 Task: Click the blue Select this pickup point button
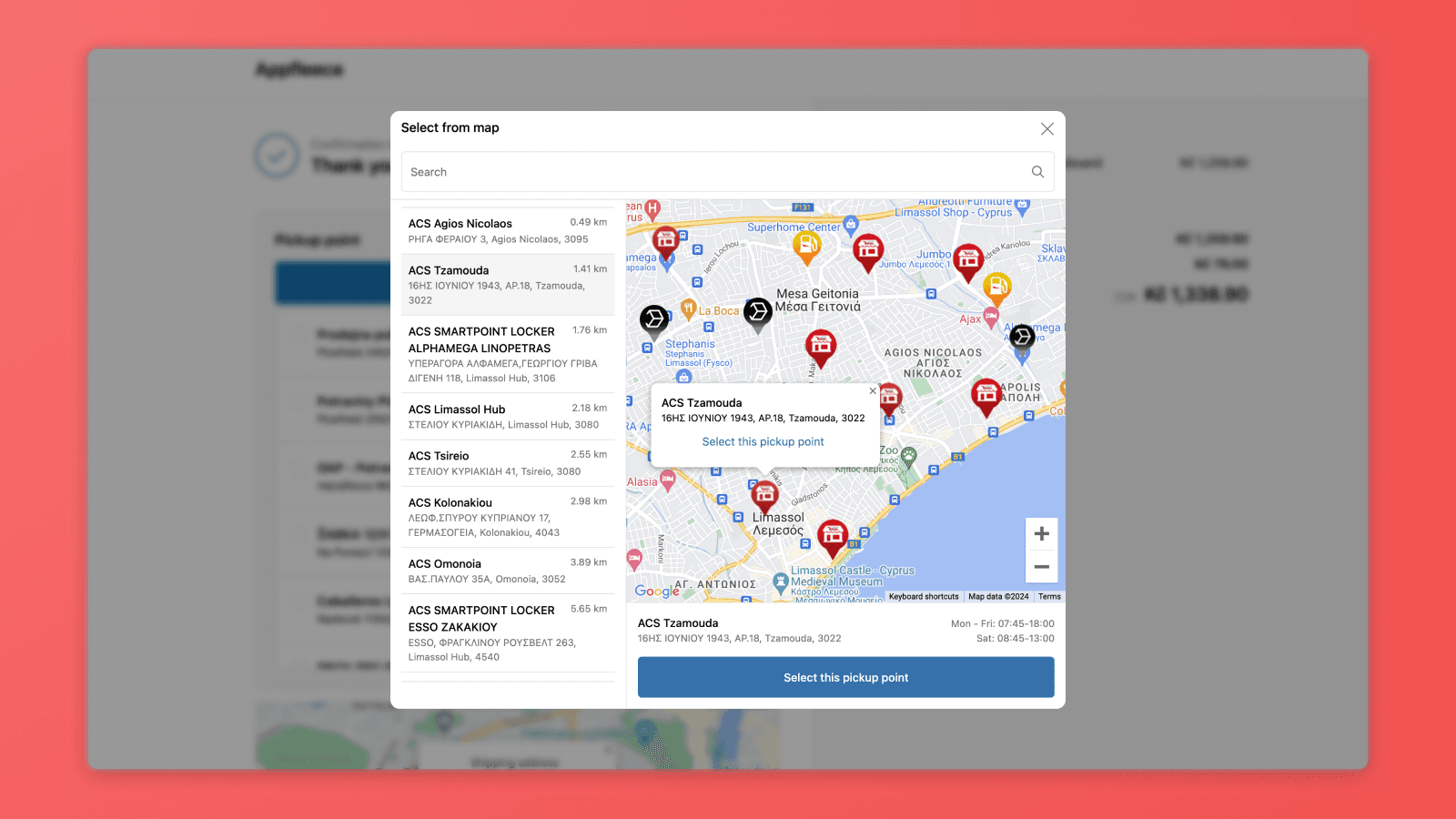845,677
